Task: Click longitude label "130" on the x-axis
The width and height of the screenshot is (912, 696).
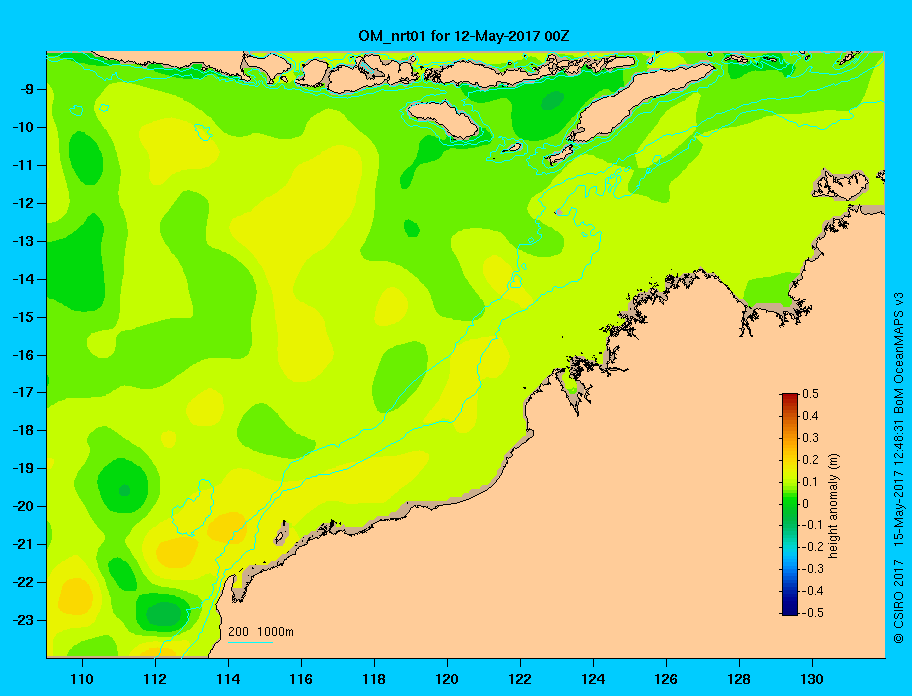Action: 812,679
